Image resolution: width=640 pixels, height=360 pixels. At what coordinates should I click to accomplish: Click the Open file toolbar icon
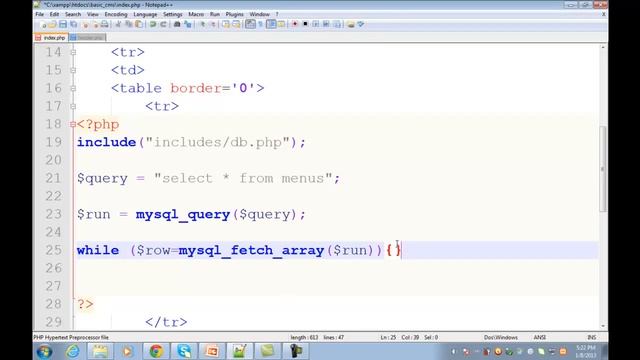click(53, 24)
